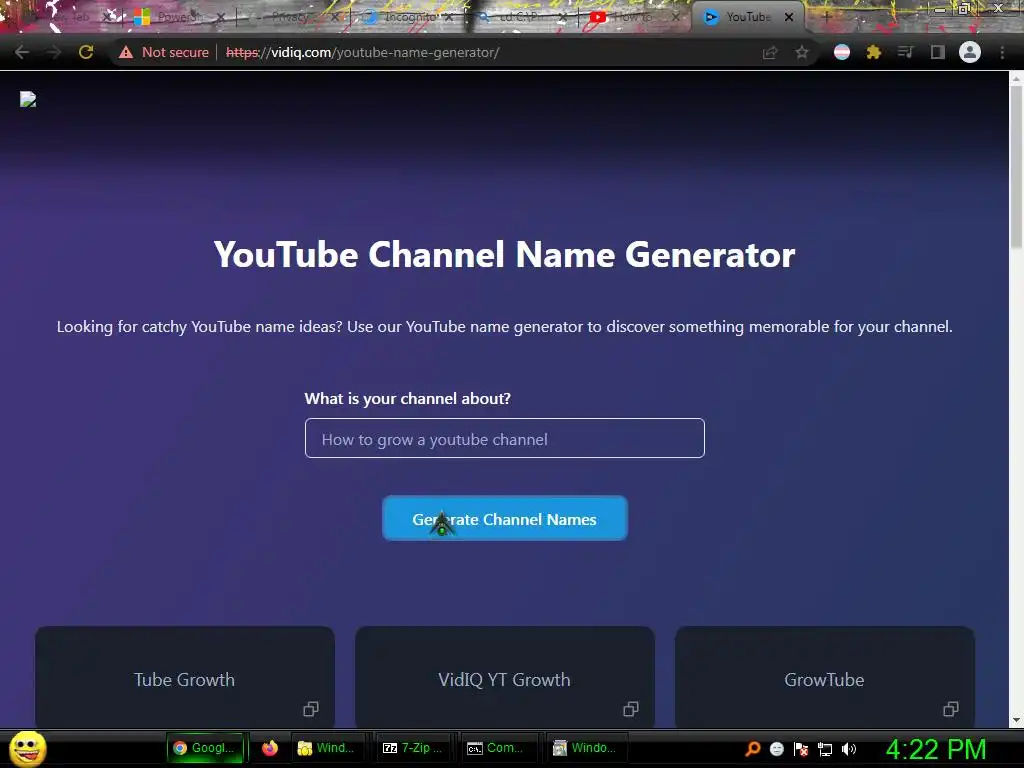This screenshot has width=1024, height=768.
Task: Click the share page icon in address bar
Action: [770, 52]
